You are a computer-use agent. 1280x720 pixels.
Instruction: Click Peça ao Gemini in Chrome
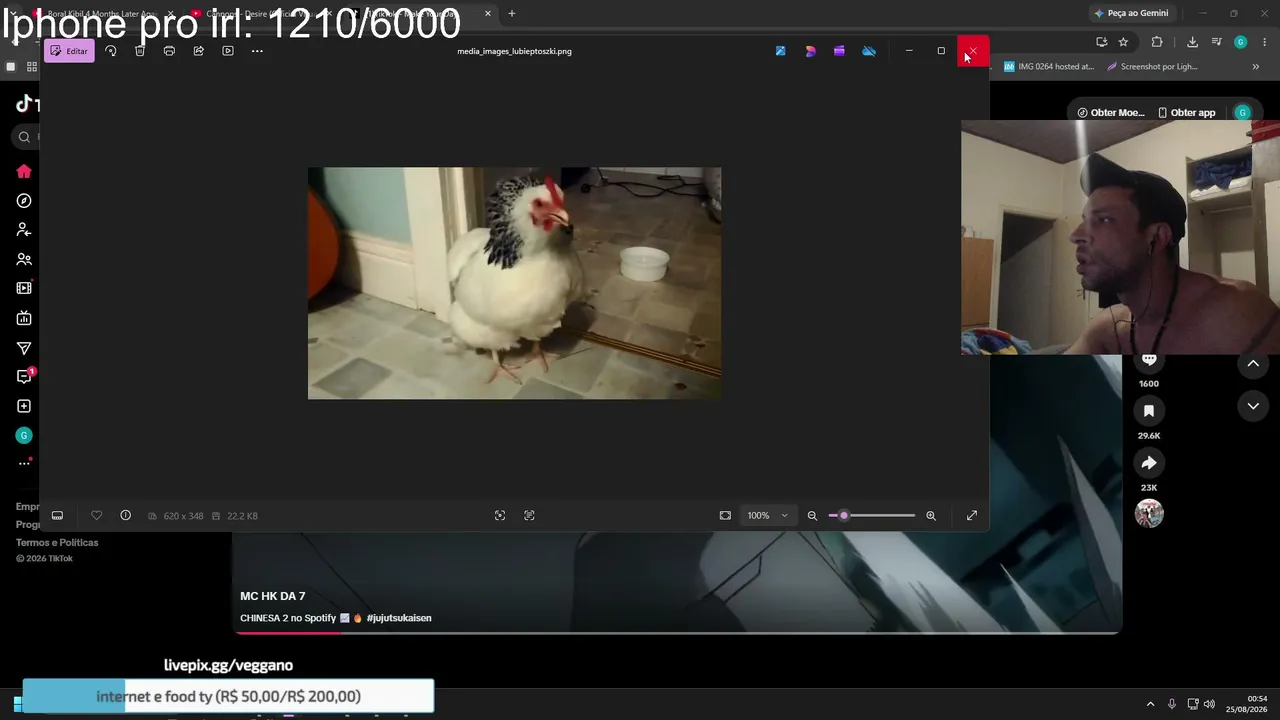tap(1131, 13)
